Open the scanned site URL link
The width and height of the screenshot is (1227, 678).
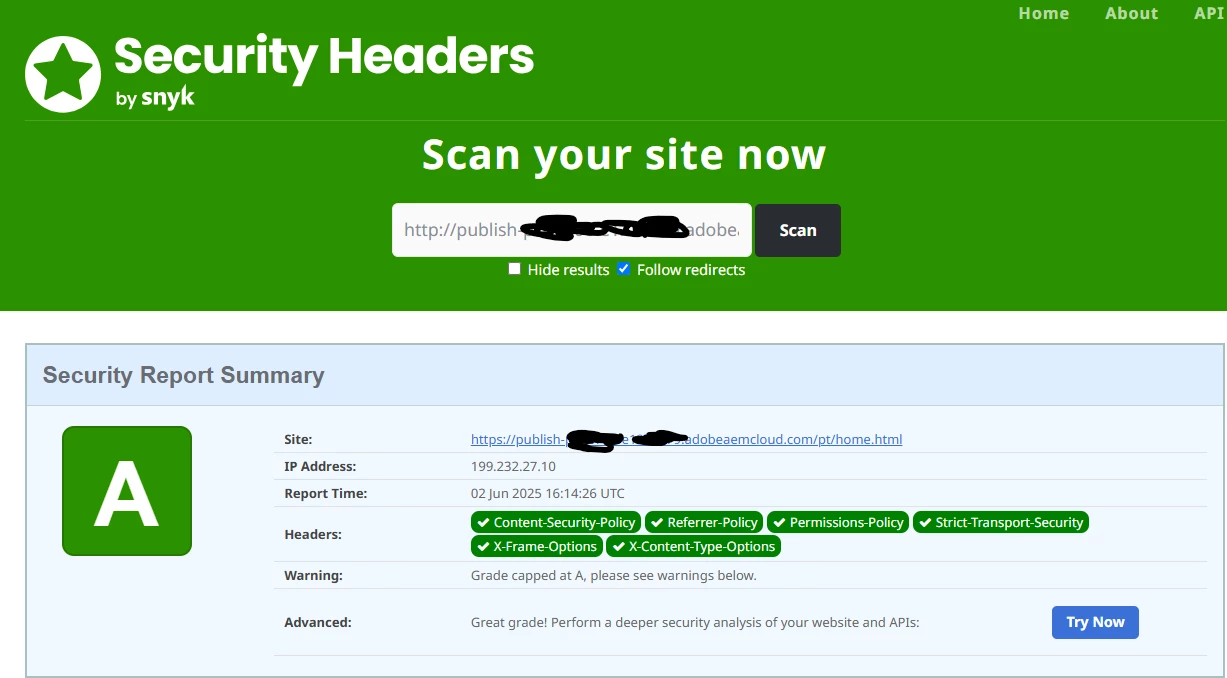click(x=687, y=439)
